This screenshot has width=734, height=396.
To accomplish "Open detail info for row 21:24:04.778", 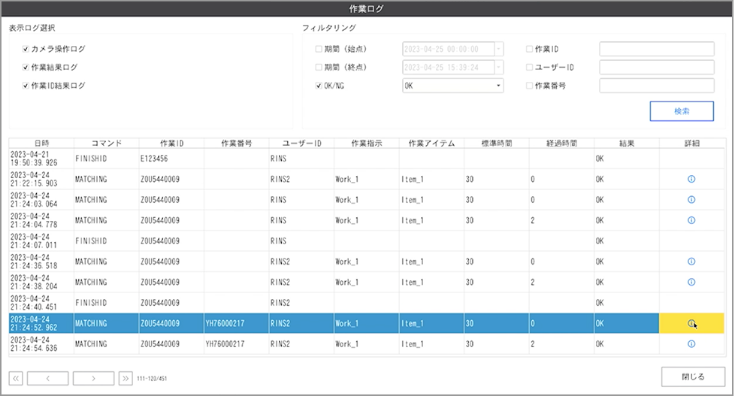I will pos(691,220).
